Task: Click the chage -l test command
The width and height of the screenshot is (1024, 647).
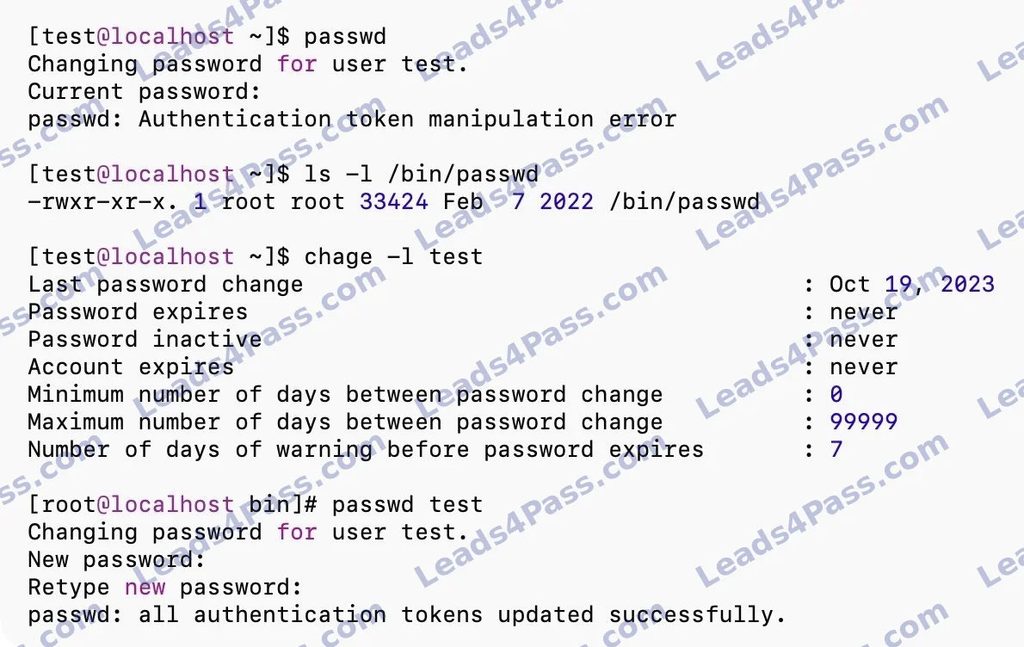Action: 393,257
